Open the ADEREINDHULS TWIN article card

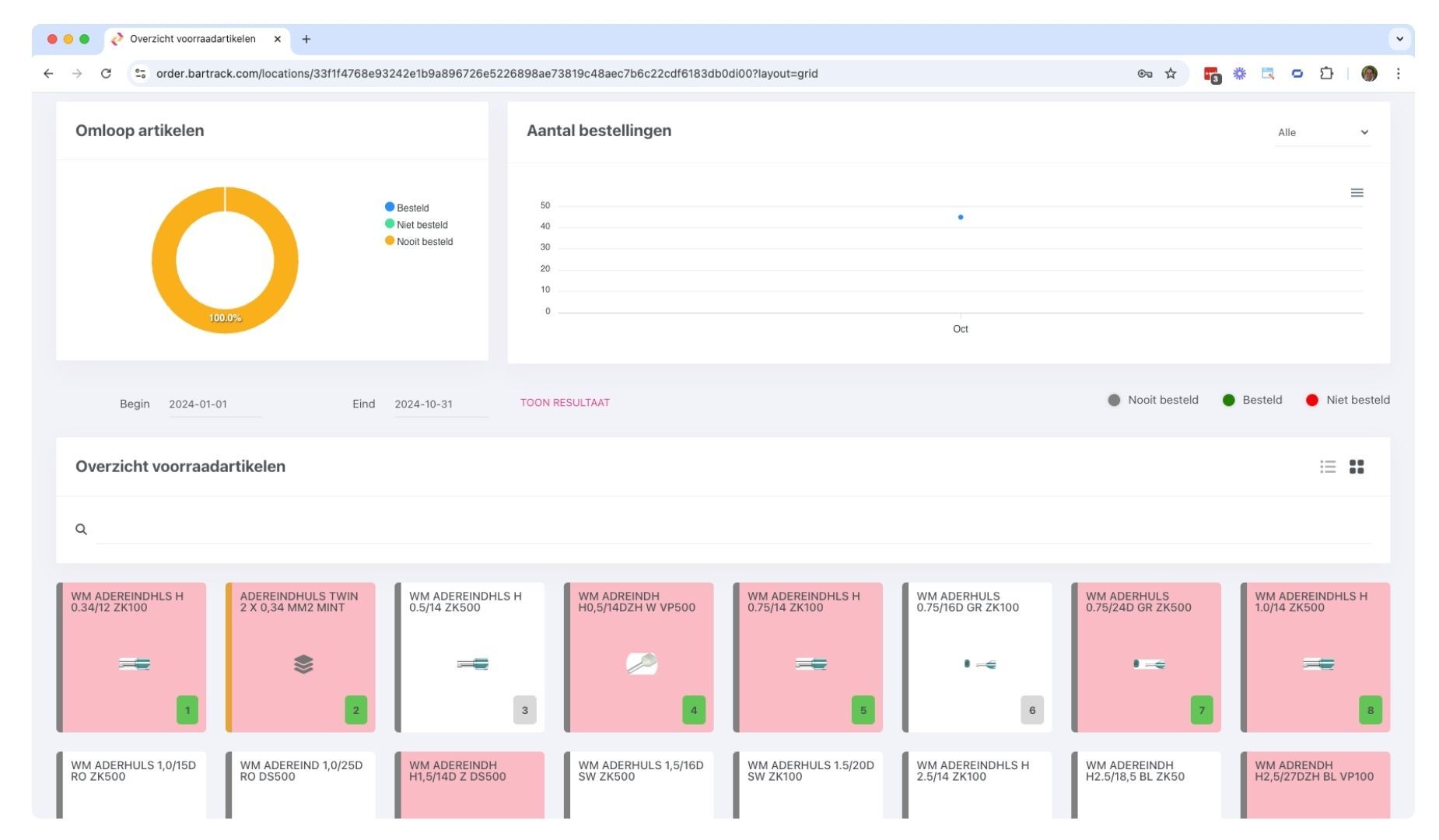point(300,657)
